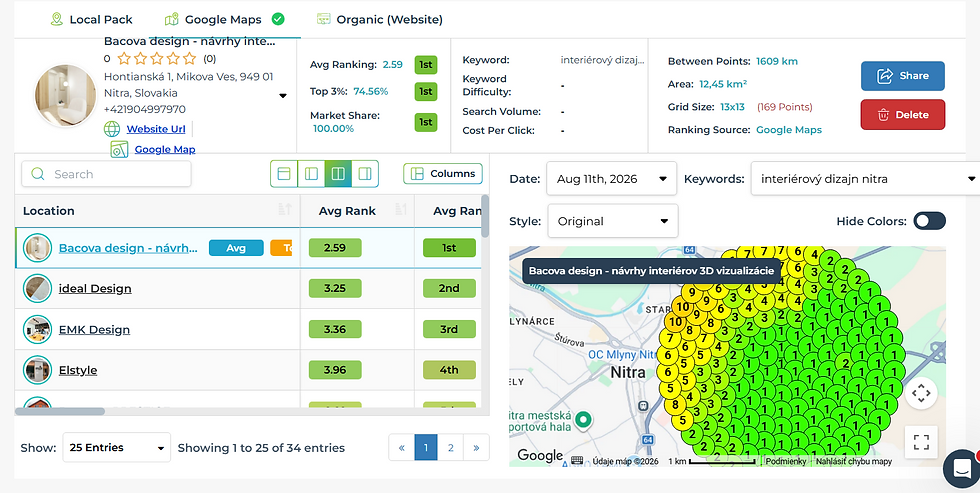Sort by the first Avg Rank column
The width and height of the screenshot is (980, 493).
pyautogui.click(x=358, y=211)
